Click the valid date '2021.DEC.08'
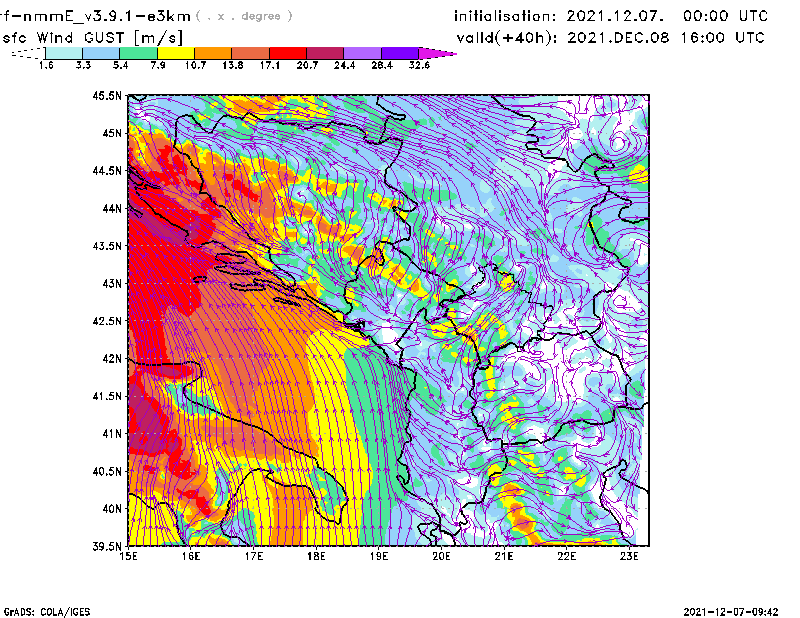This screenshot has height=618, width=800. click(x=618, y=37)
